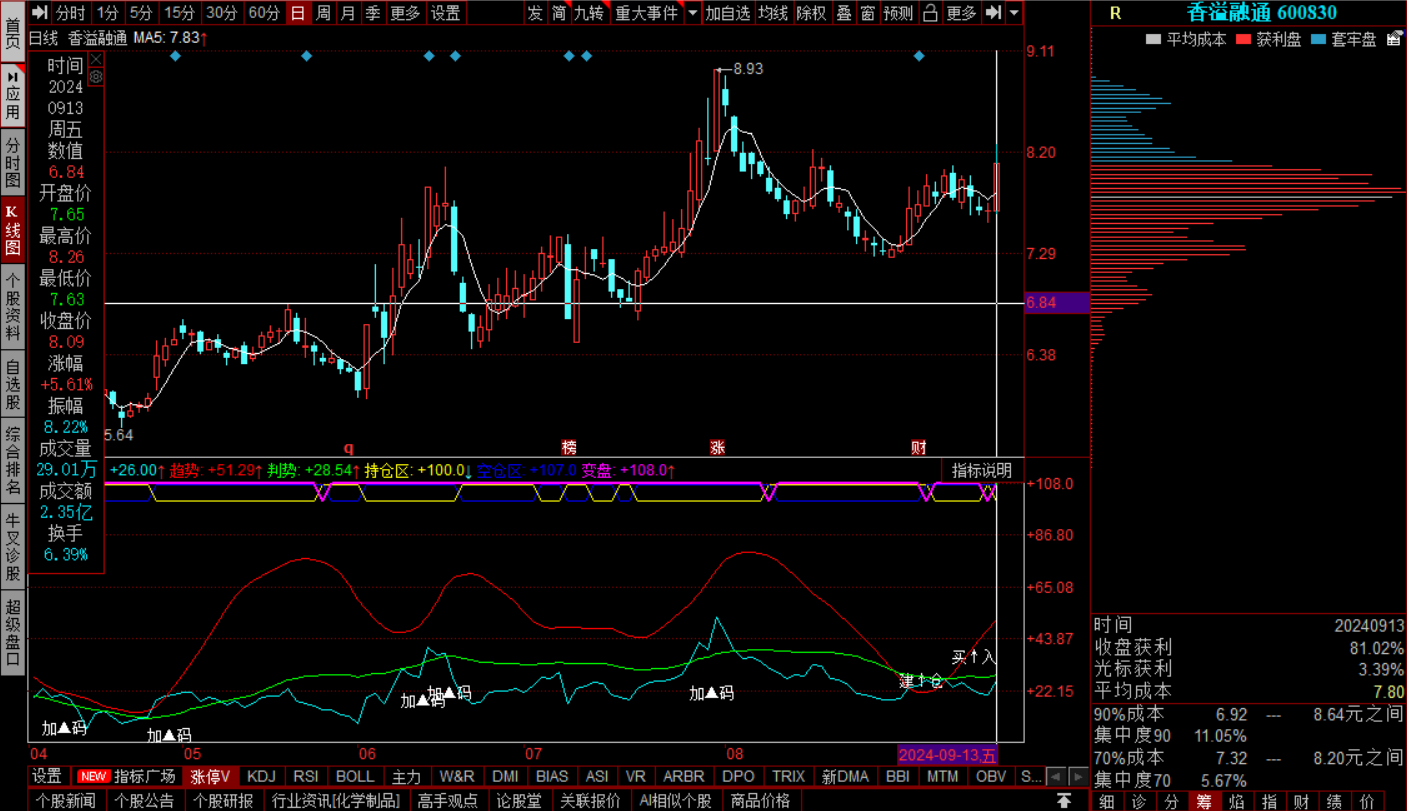Open 超级盘口 in the left sidebar
Screen dimensions: 1407x811
13,633
